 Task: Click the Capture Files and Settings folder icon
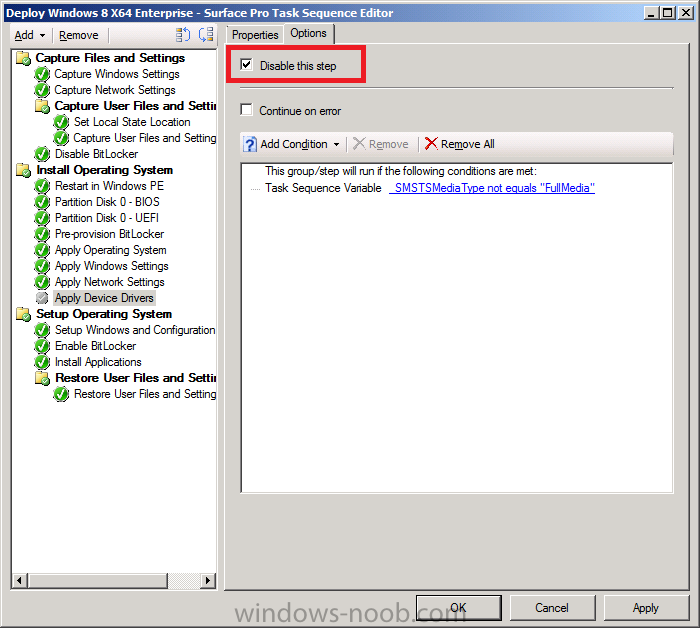click(x=23, y=58)
